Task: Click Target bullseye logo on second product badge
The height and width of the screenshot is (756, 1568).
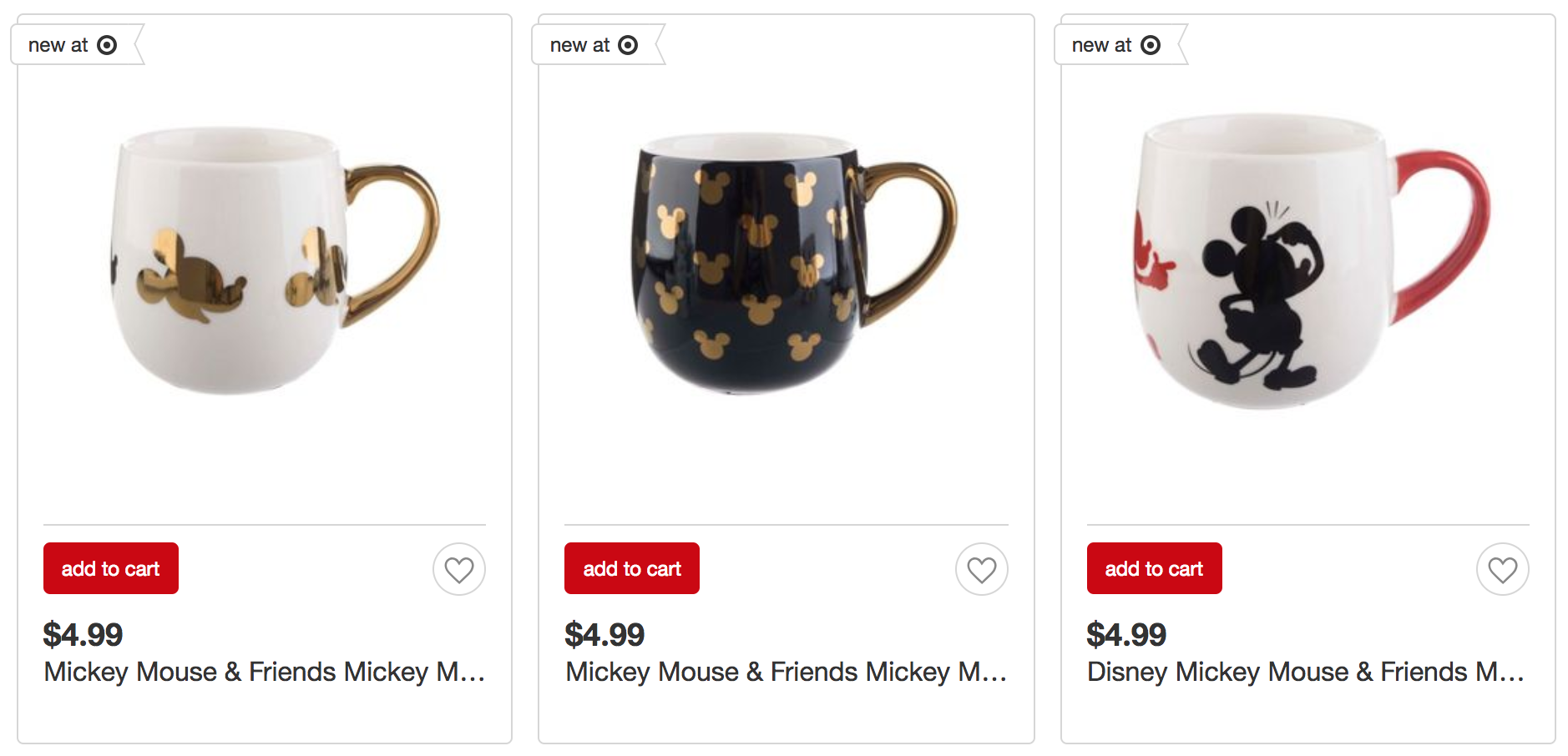Action: pos(628,45)
